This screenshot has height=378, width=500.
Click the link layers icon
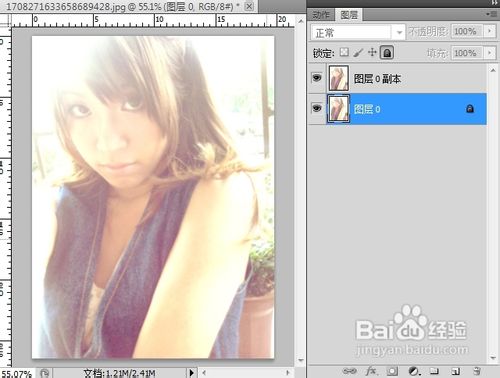(349, 371)
